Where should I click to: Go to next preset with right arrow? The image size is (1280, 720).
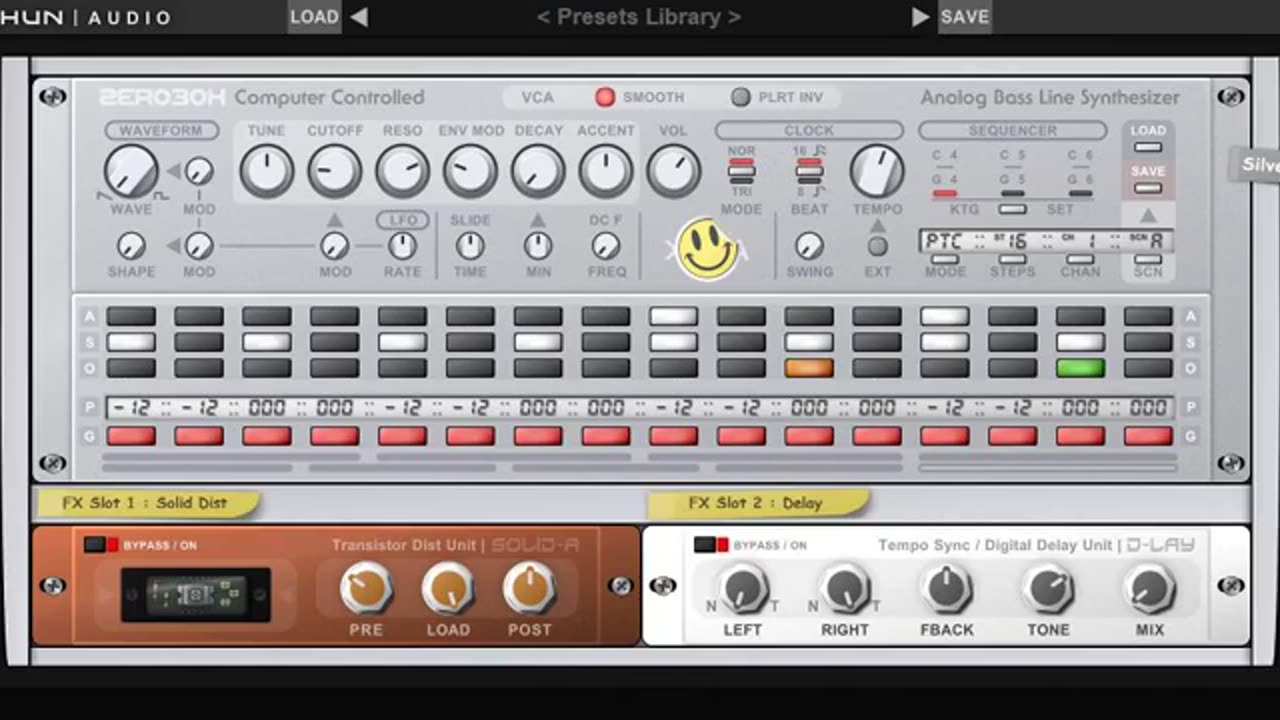pyautogui.click(x=921, y=17)
